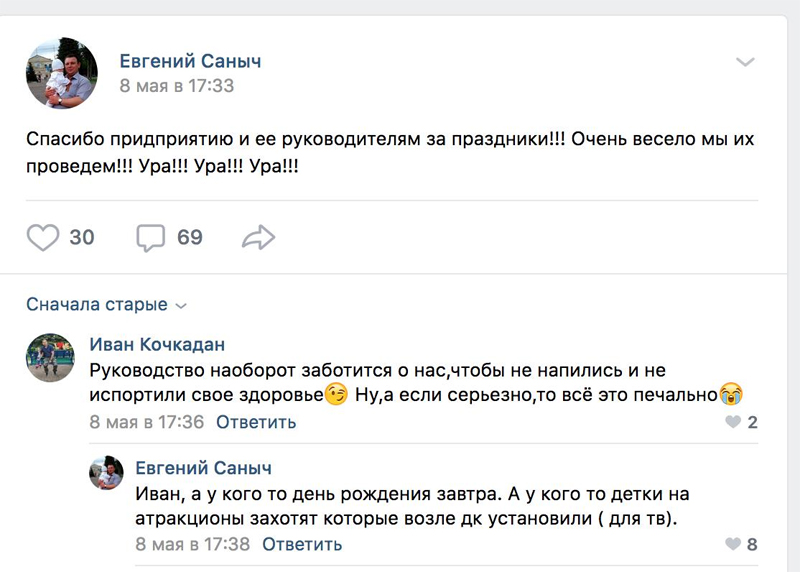This screenshot has height=572, width=800.
Task: Open post timestamp '8 мая в 17:33'
Action: coord(177,86)
